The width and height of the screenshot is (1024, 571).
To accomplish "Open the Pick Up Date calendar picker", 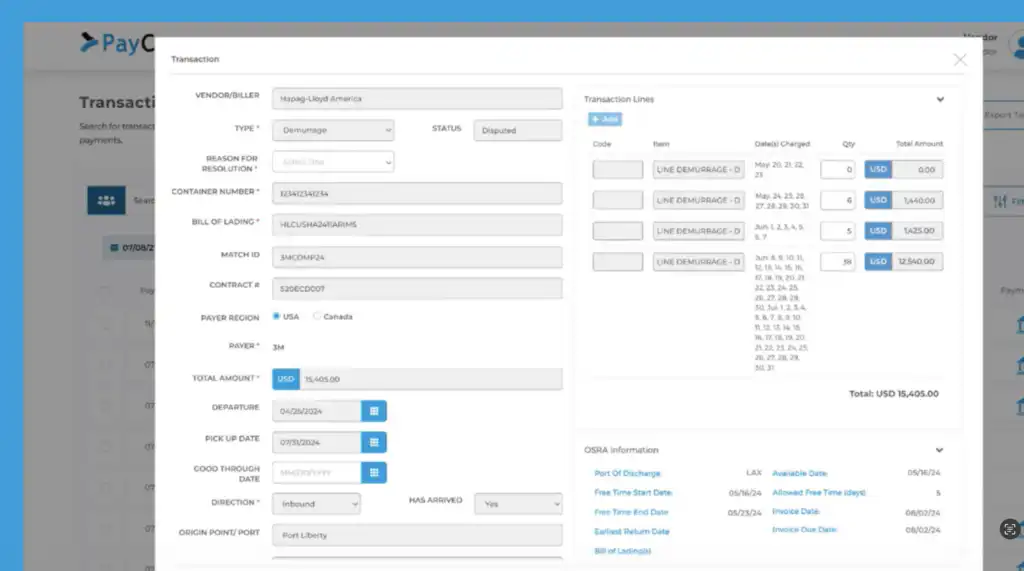I will 373,442.
